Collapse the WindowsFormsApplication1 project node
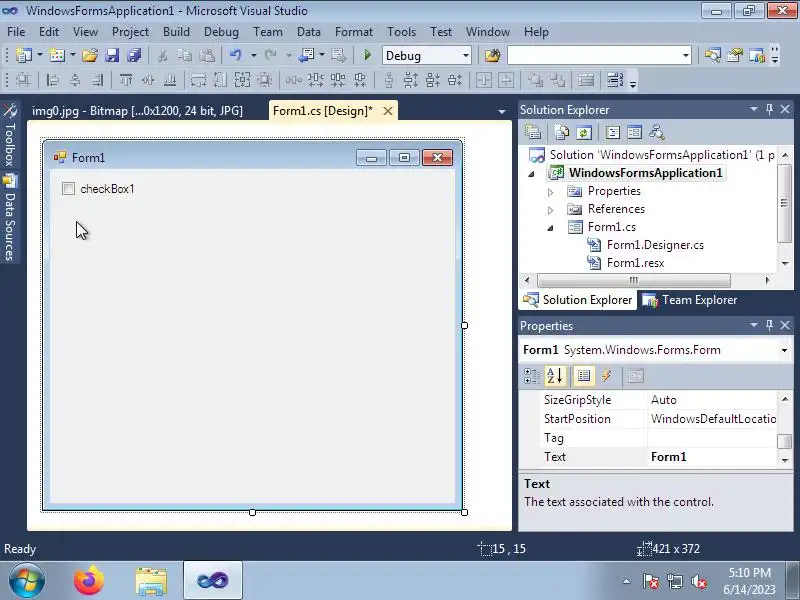This screenshot has height=600, width=800. tap(532, 174)
